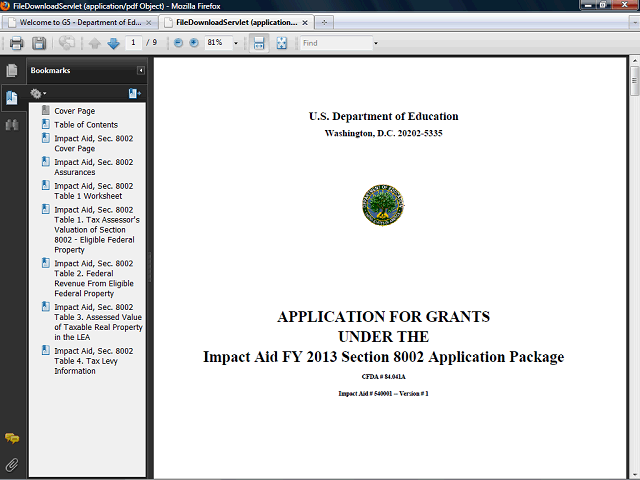640x480 pixels.
Task: Click the Print icon in PDF toolbar
Action: (x=16, y=43)
